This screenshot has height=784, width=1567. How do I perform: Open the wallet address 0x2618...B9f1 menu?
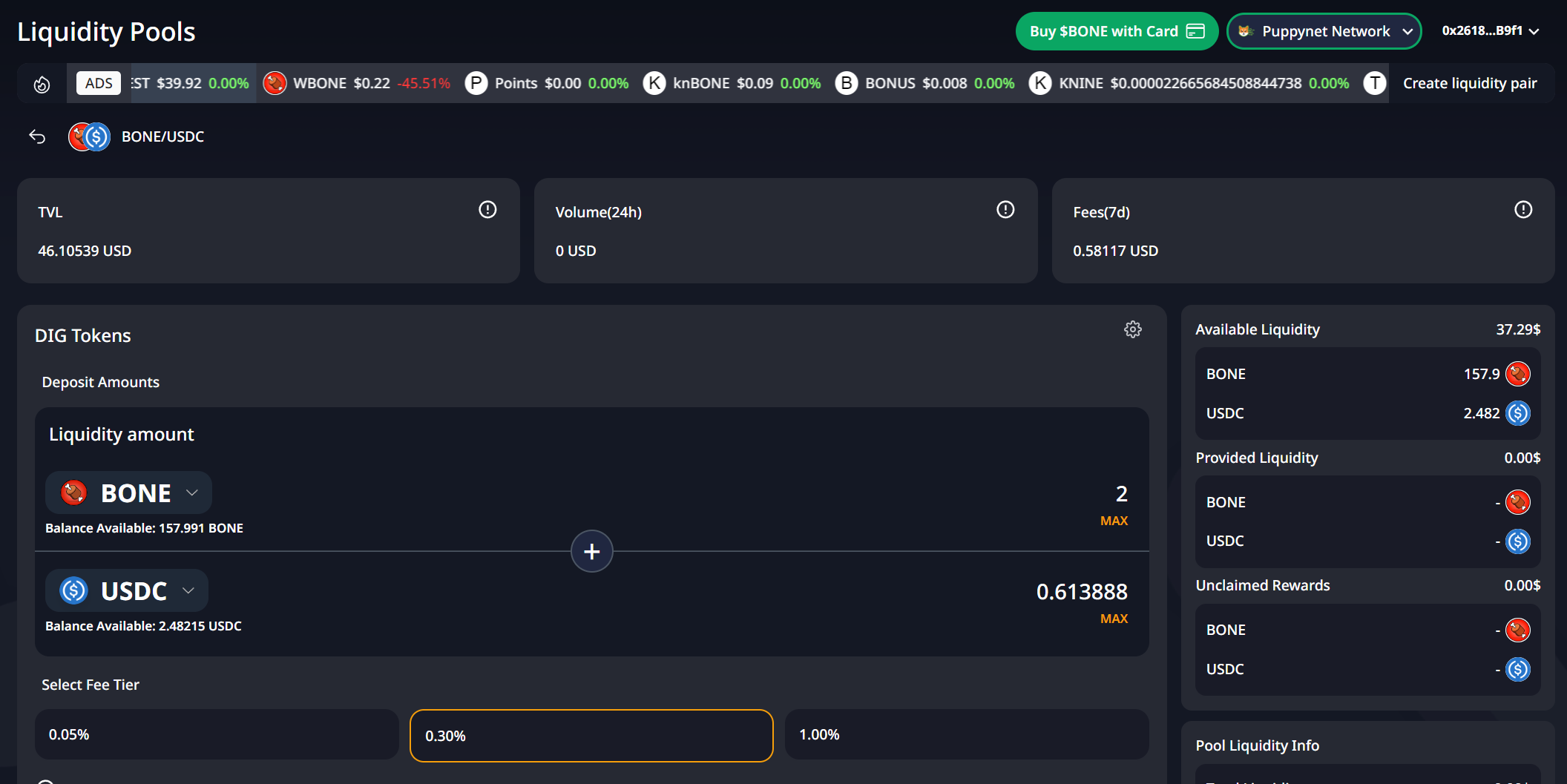tap(1490, 31)
